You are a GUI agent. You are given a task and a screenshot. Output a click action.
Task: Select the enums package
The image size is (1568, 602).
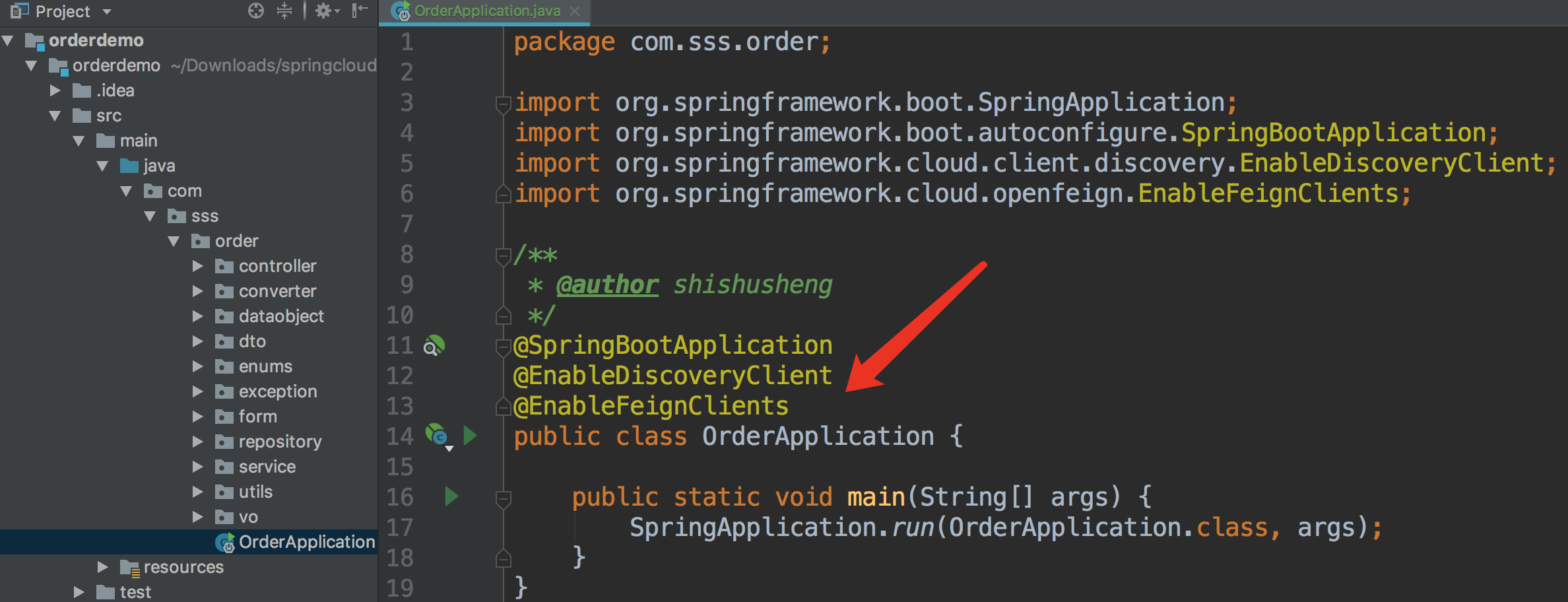(265, 366)
